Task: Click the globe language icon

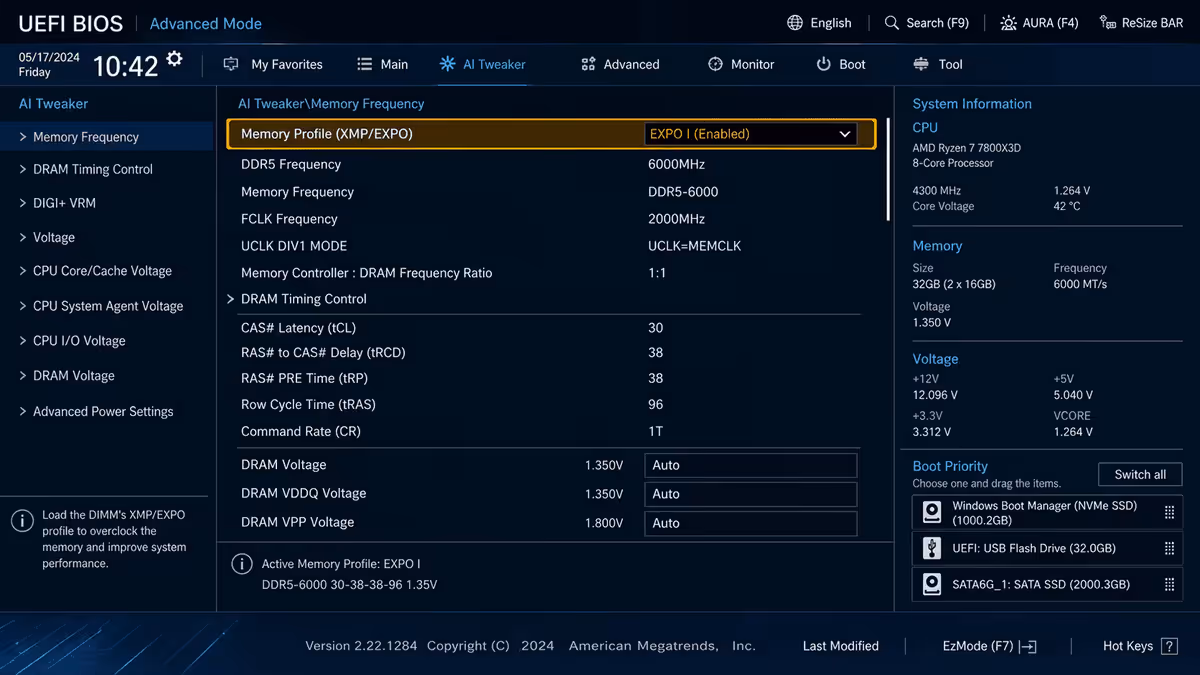Action: pyautogui.click(x=795, y=22)
